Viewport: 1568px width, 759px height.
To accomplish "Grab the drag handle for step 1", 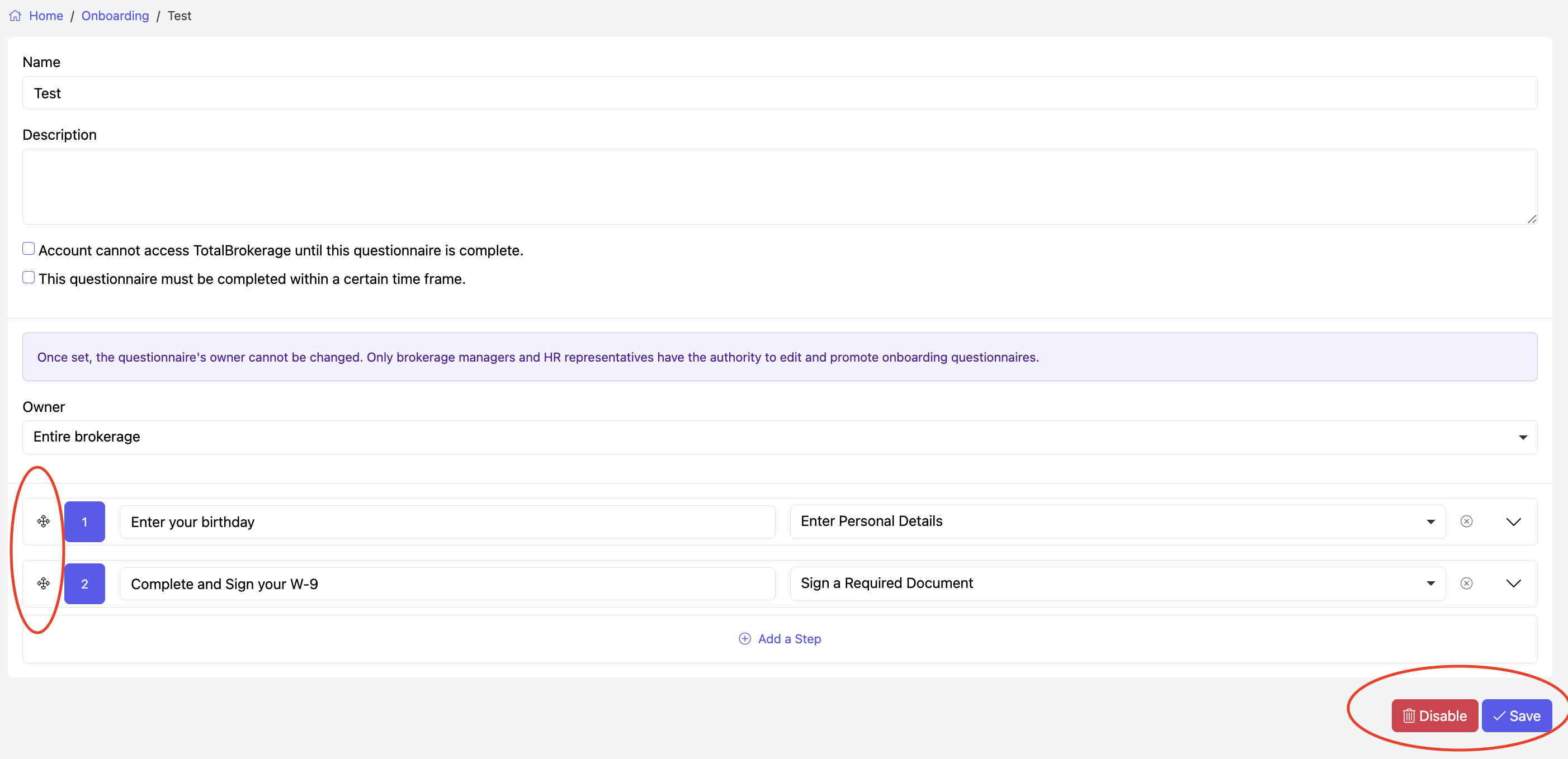I will click(43, 521).
